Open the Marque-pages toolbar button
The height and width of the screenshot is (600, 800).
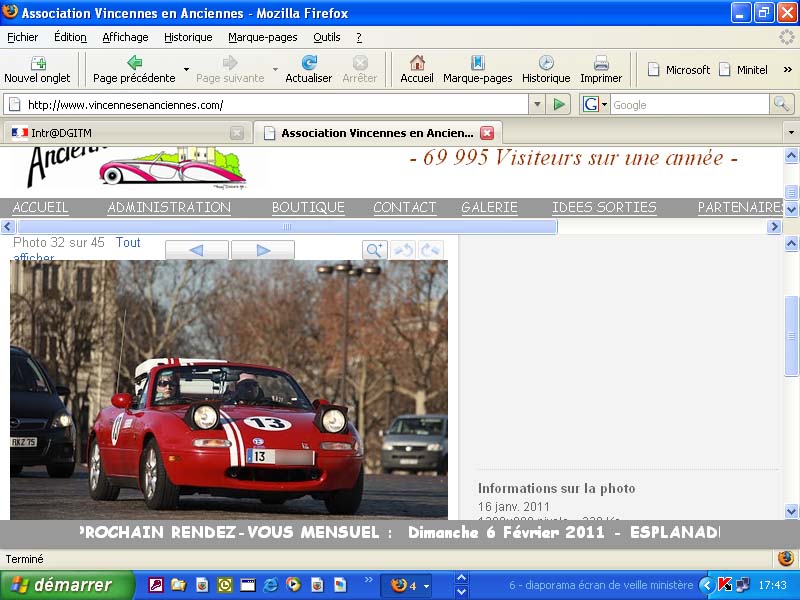tap(478, 69)
